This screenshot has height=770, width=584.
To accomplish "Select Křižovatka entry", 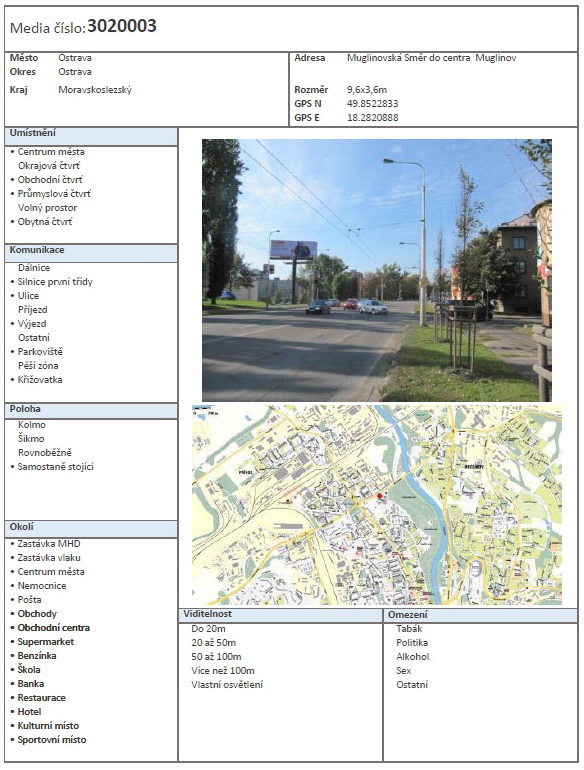I will point(40,380).
